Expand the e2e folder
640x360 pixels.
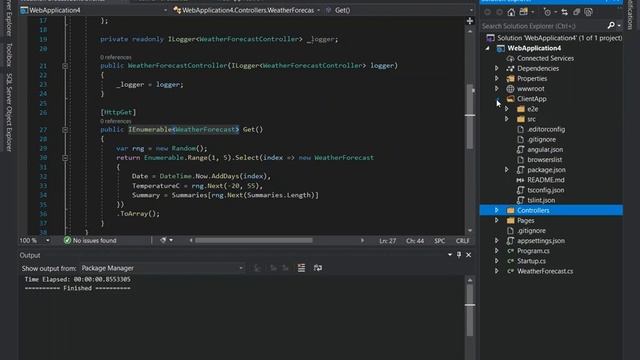507,109
